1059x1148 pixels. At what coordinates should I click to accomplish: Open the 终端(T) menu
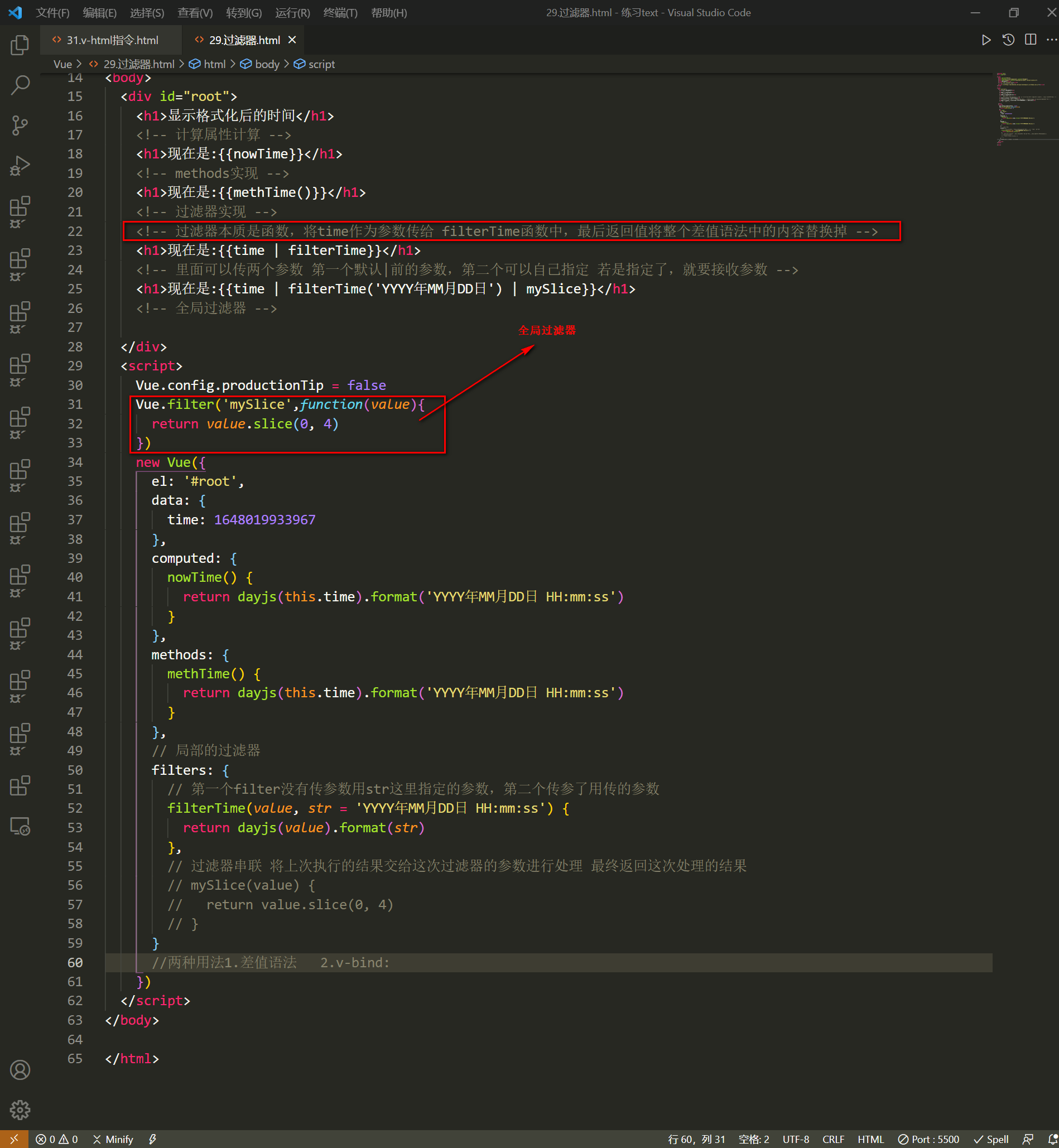click(x=340, y=13)
